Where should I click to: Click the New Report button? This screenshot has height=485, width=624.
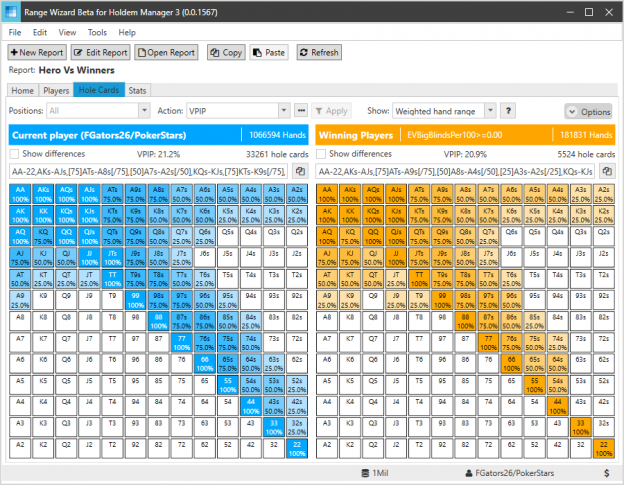[37, 53]
